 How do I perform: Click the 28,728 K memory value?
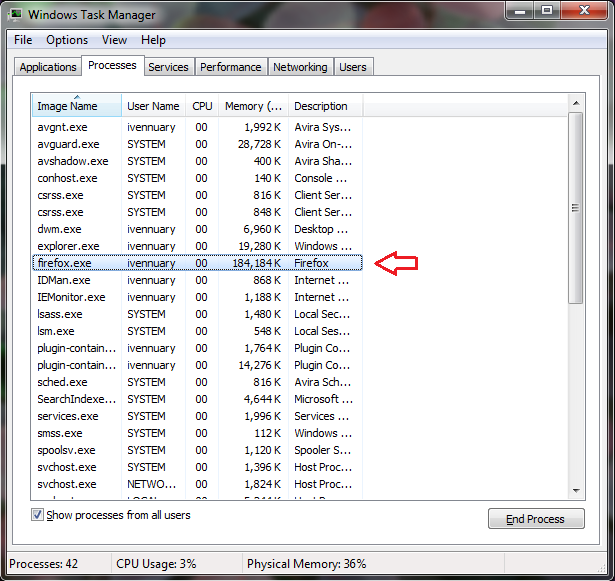click(x=259, y=144)
